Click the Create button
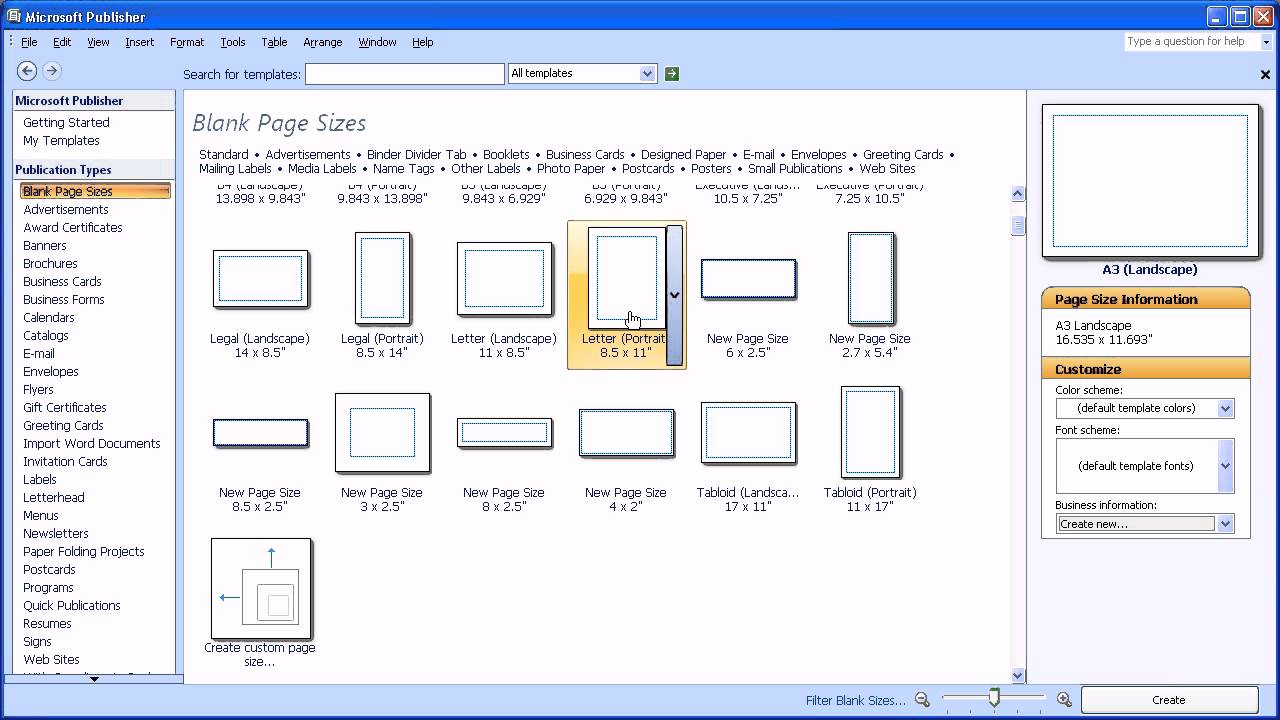This screenshot has width=1280, height=720. tap(1169, 700)
